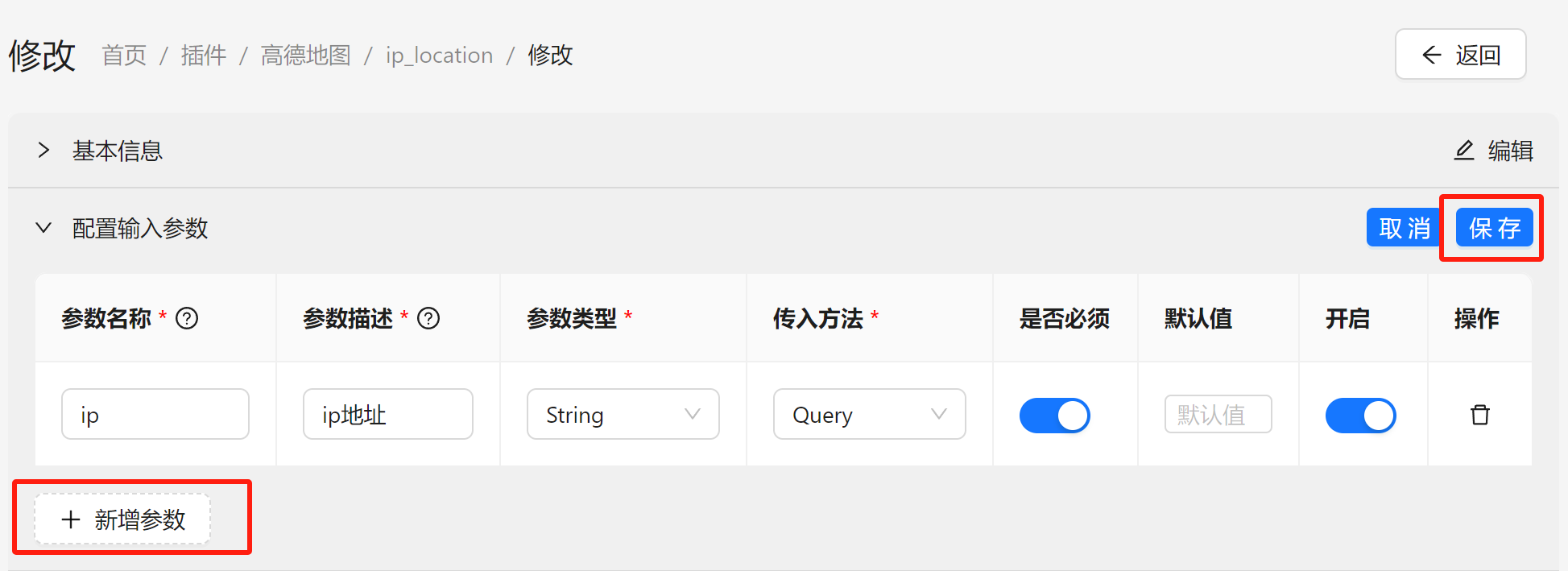Screen dimensions: 1568x571
Task: Open the ip_location breadcrumb link
Action: (439, 55)
